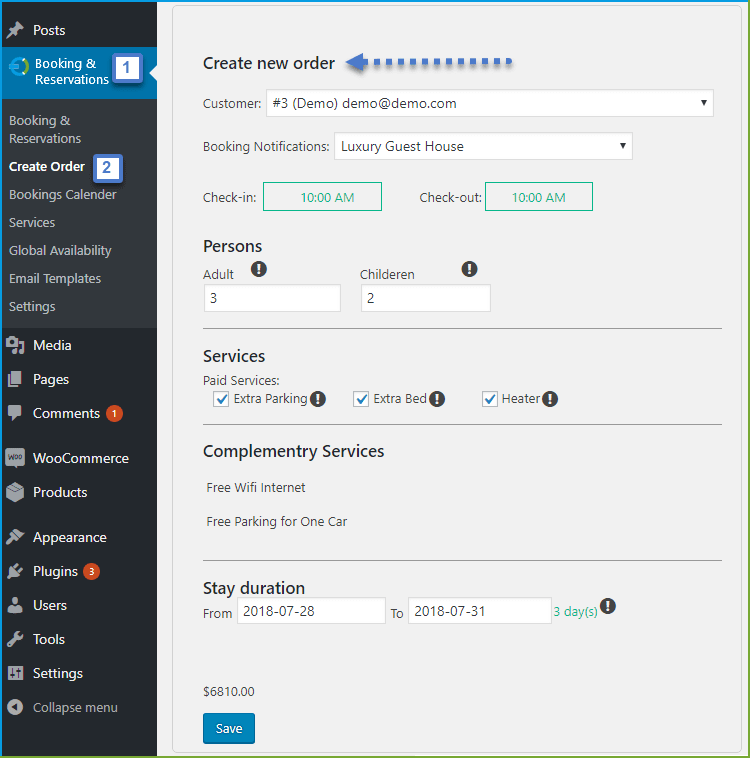The width and height of the screenshot is (750, 758).
Task: Click info icon beside Extra Parking
Action: point(318,399)
